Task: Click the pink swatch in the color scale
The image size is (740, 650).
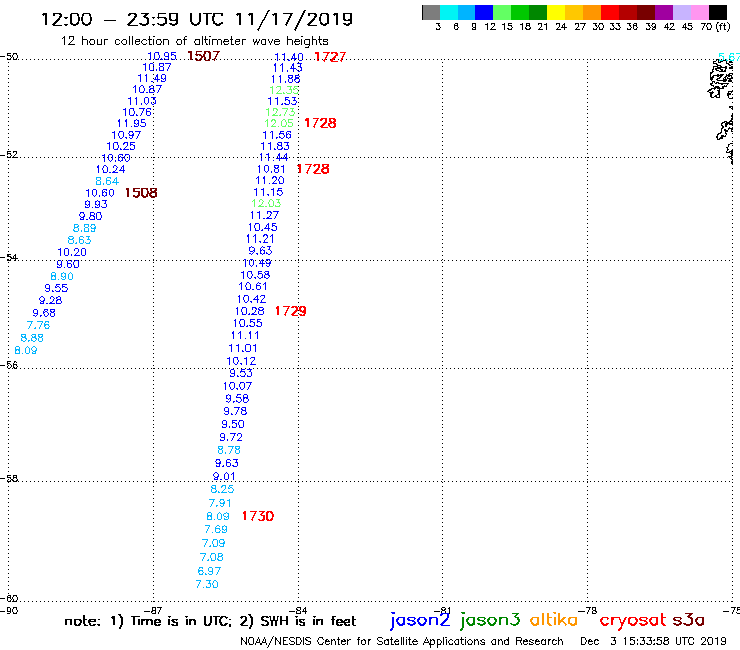Action: (x=699, y=12)
